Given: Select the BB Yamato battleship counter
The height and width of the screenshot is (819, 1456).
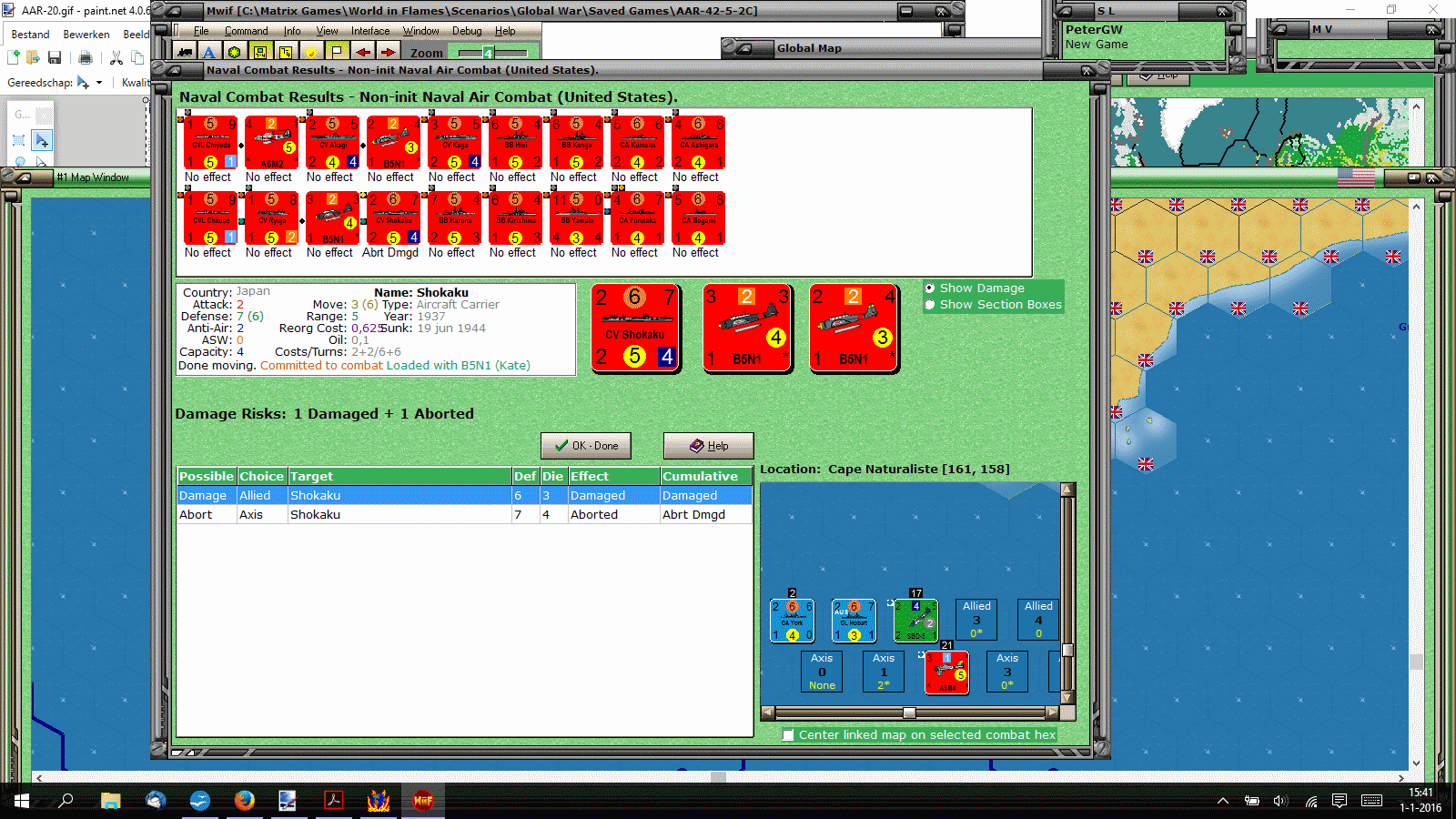Looking at the screenshot, I should tap(577, 217).
